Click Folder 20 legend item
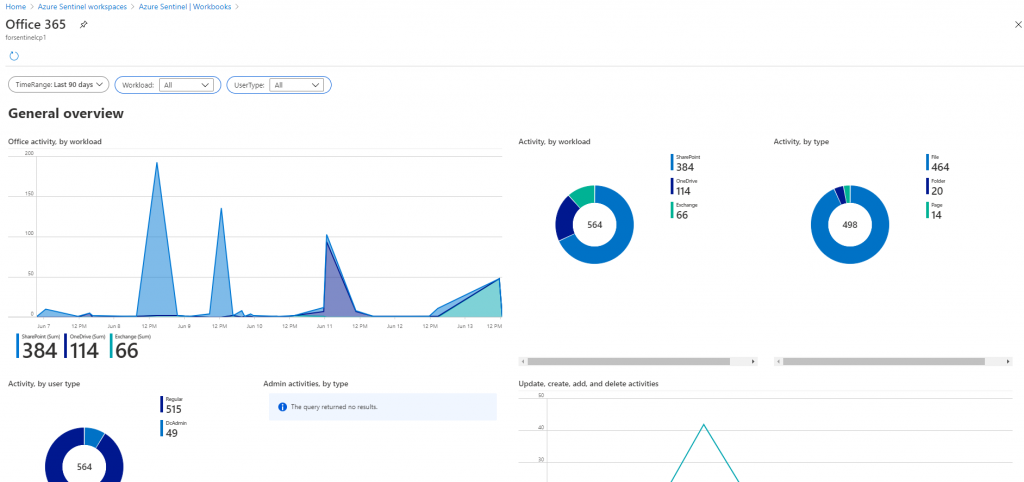 [935, 187]
